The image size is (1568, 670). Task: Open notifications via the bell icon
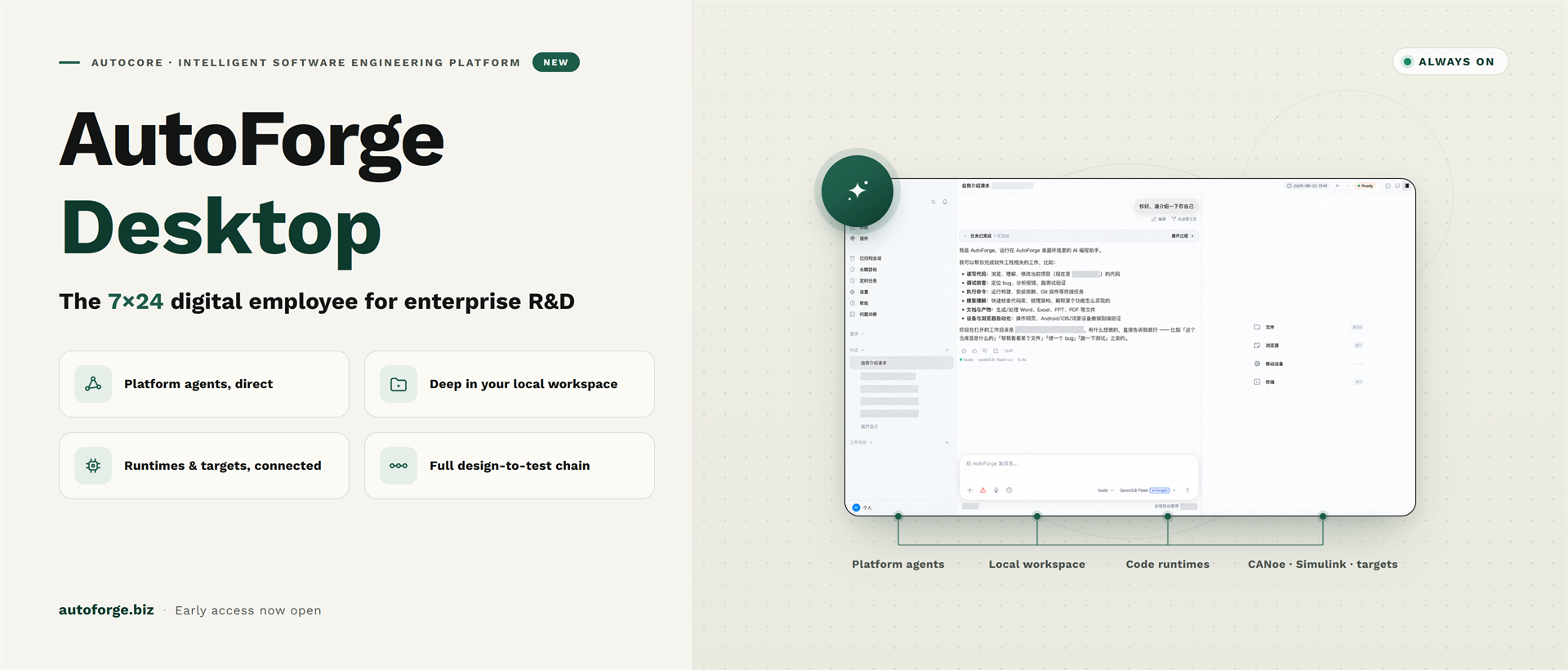945,202
